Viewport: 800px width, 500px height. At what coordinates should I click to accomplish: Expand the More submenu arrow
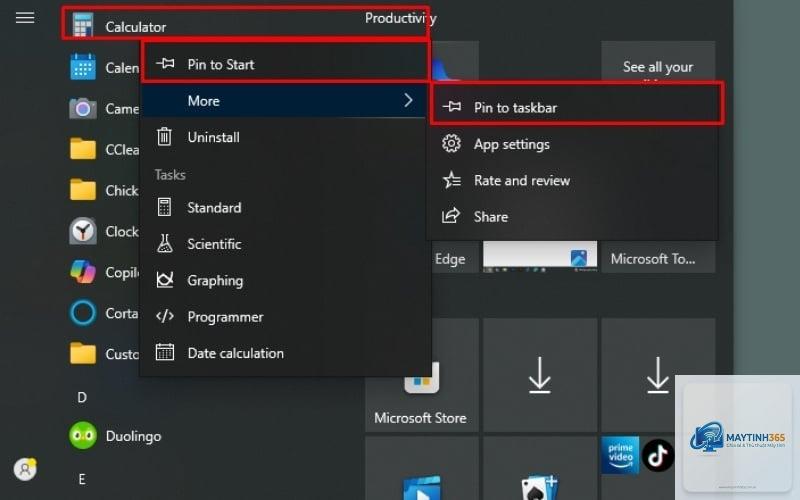(408, 100)
